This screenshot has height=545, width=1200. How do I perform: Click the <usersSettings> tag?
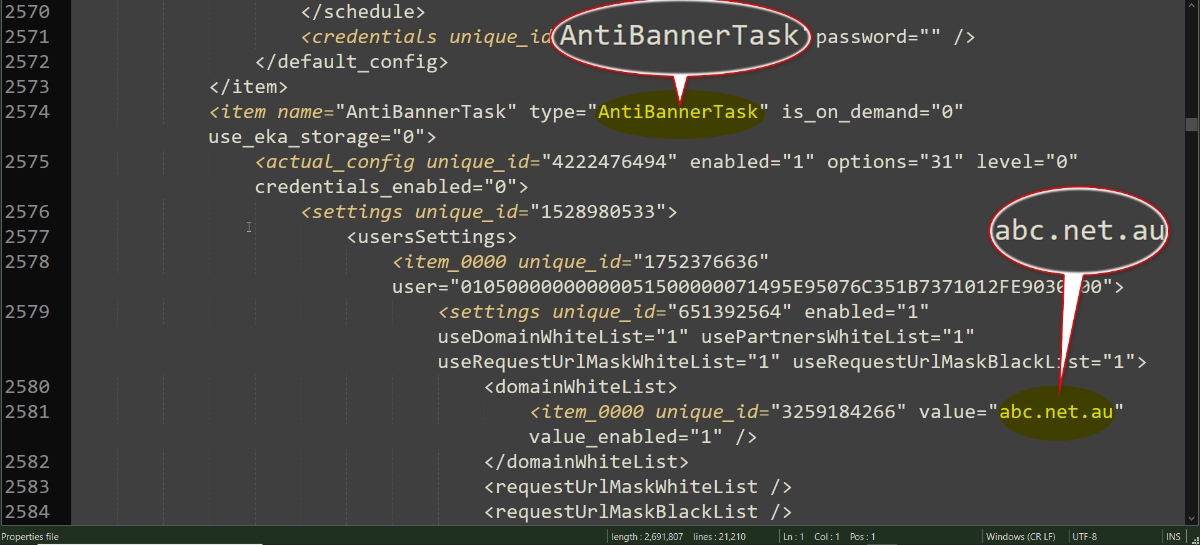pos(431,237)
